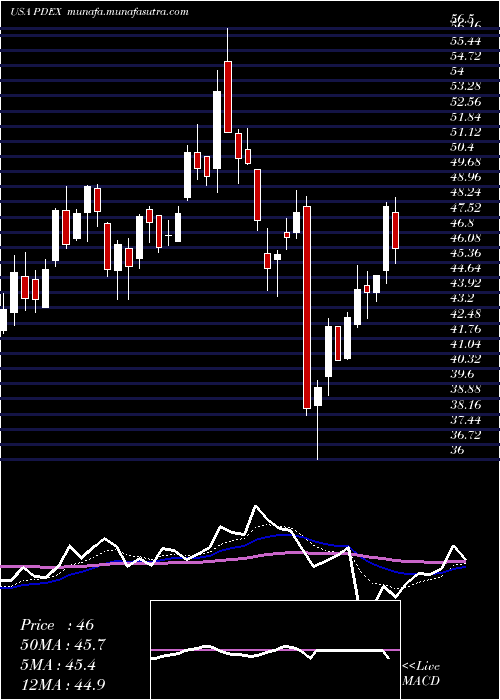Click the 51.84 price axis label
Viewport: 500px width, 700px height.
(466, 117)
